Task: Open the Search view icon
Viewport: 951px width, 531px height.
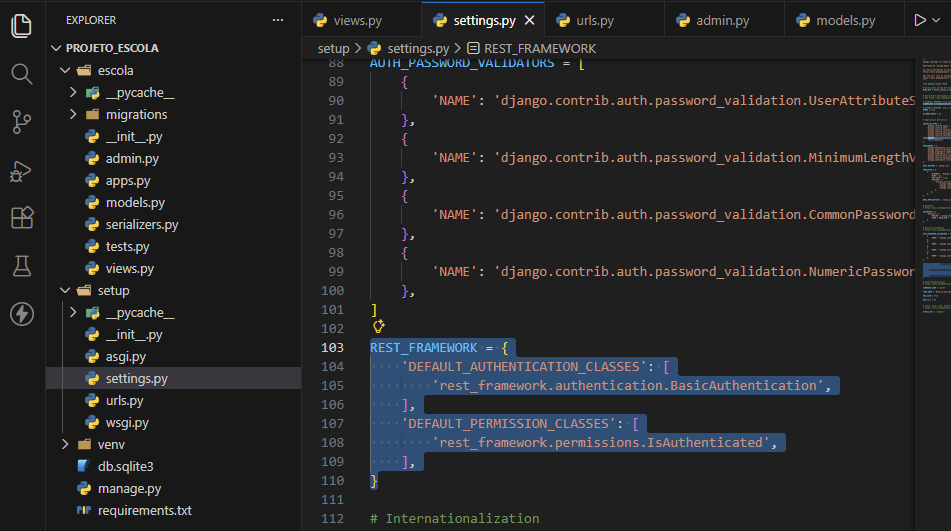Action: (22, 73)
